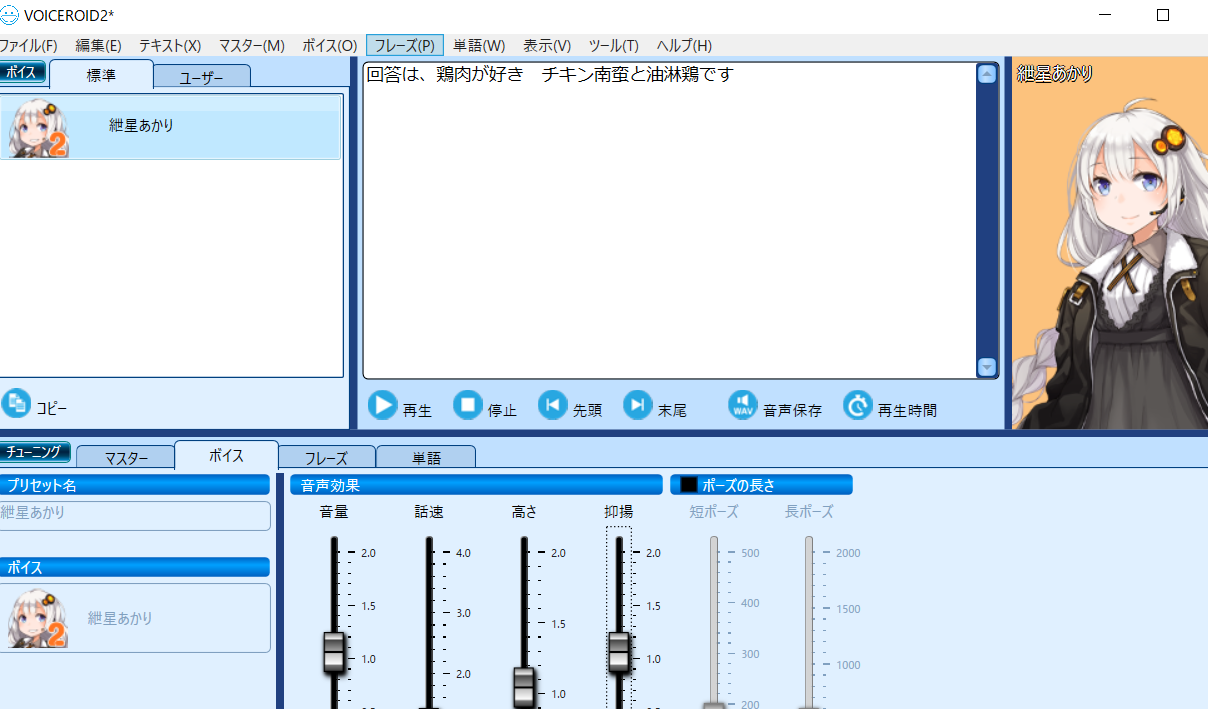Image resolution: width=1208 pixels, height=709 pixels.
Task: Open the マスター(M) menu
Action: [x=252, y=46]
